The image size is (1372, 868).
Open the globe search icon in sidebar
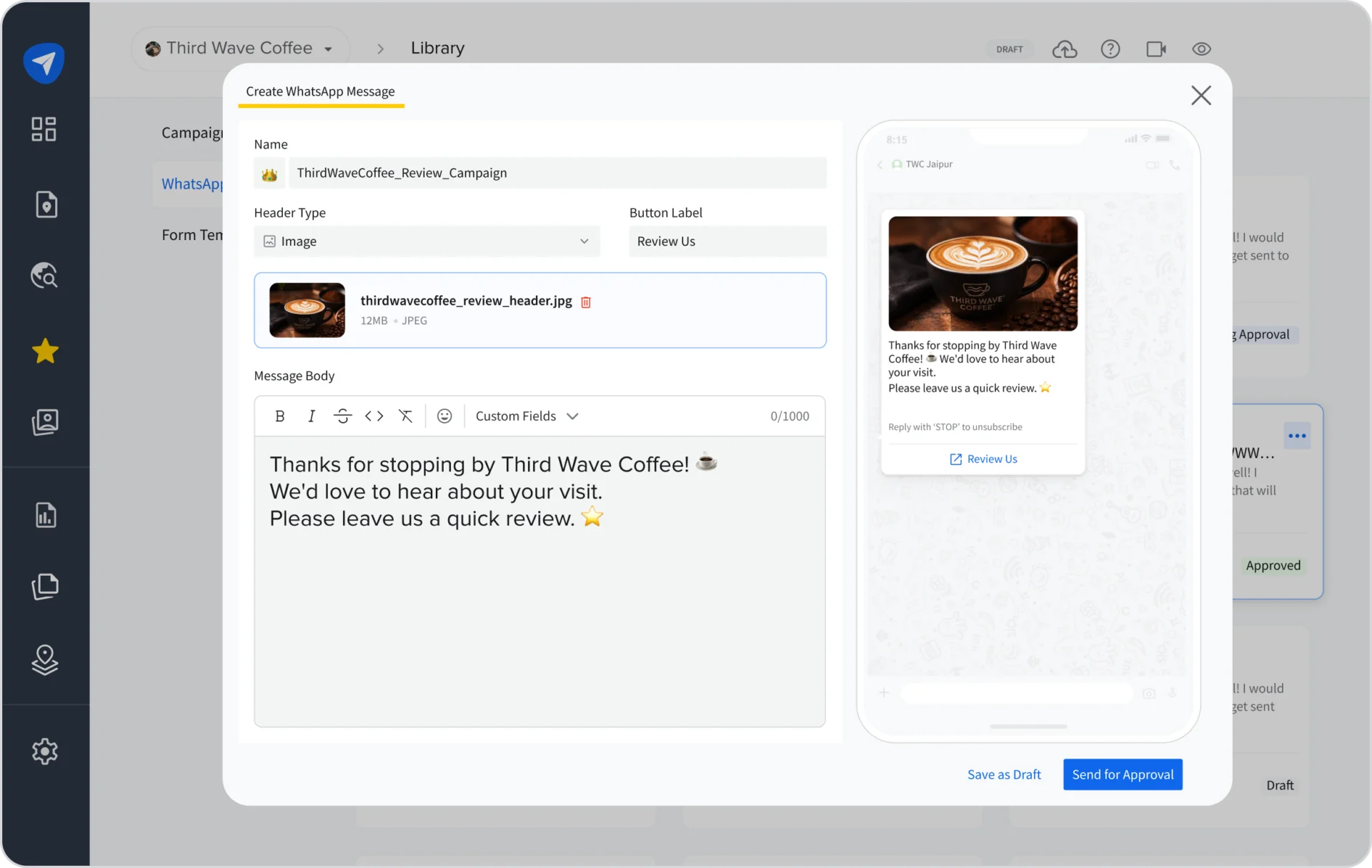click(x=44, y=275)
